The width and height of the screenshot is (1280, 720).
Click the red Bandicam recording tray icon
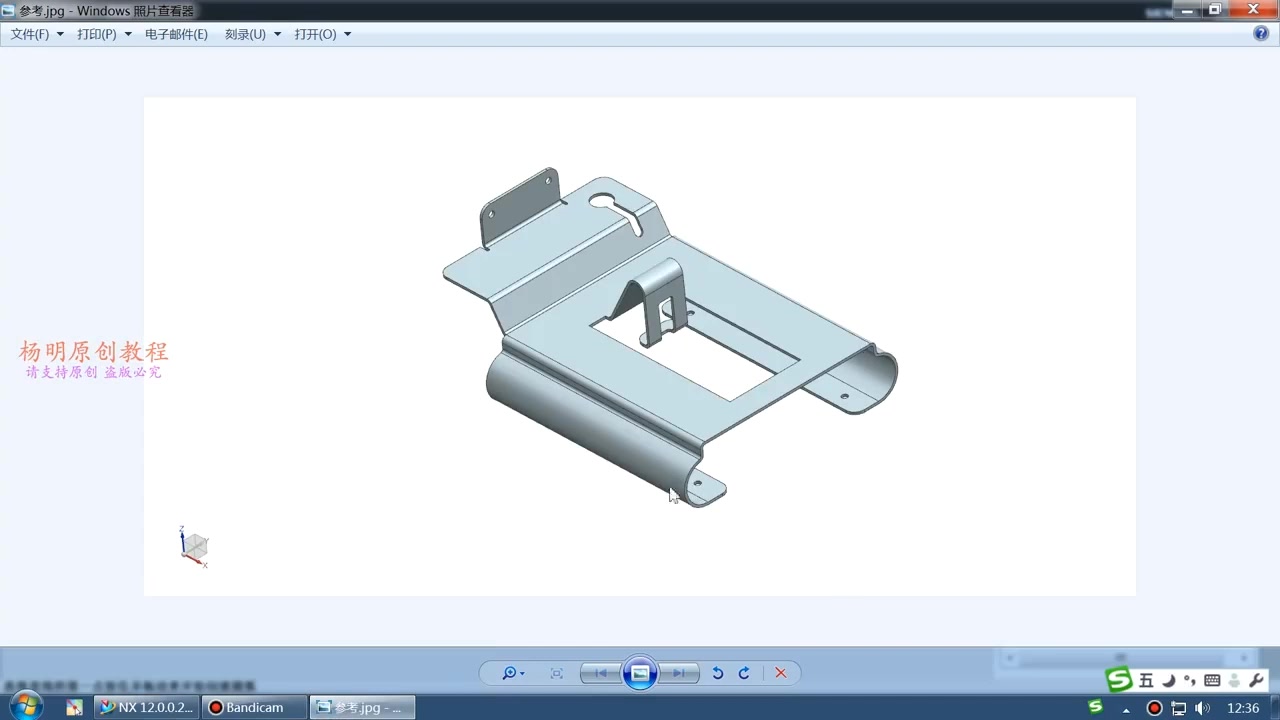1154,708
